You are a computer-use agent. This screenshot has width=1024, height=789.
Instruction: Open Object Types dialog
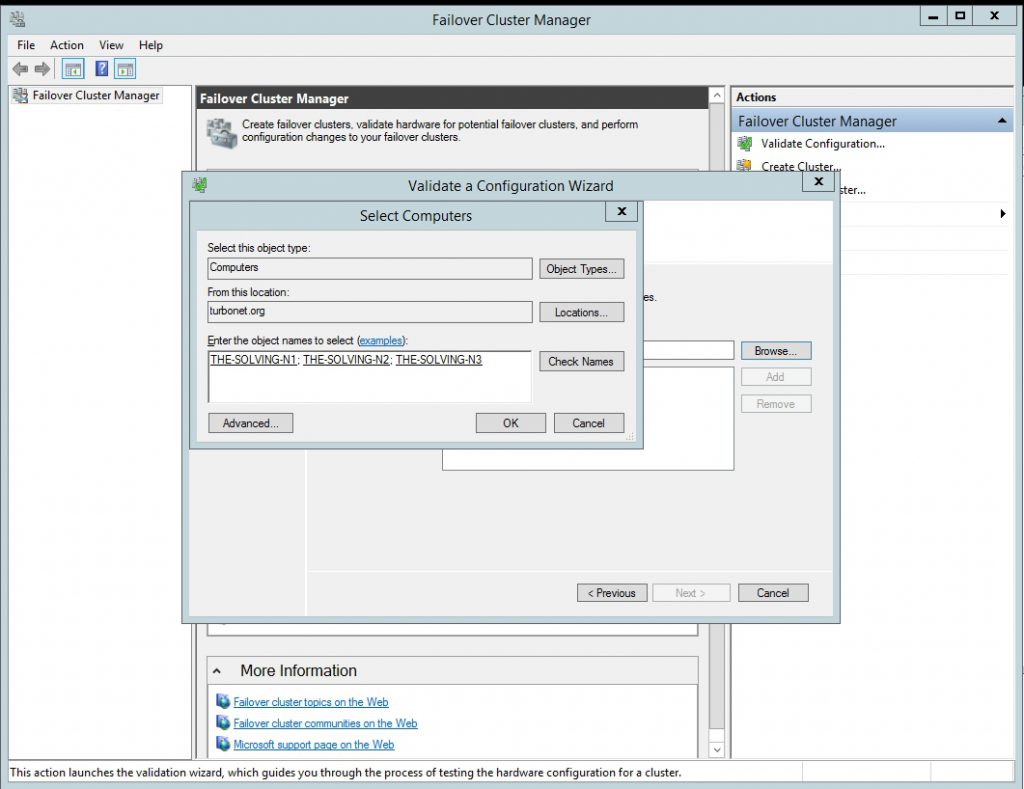tap(581, 268)
